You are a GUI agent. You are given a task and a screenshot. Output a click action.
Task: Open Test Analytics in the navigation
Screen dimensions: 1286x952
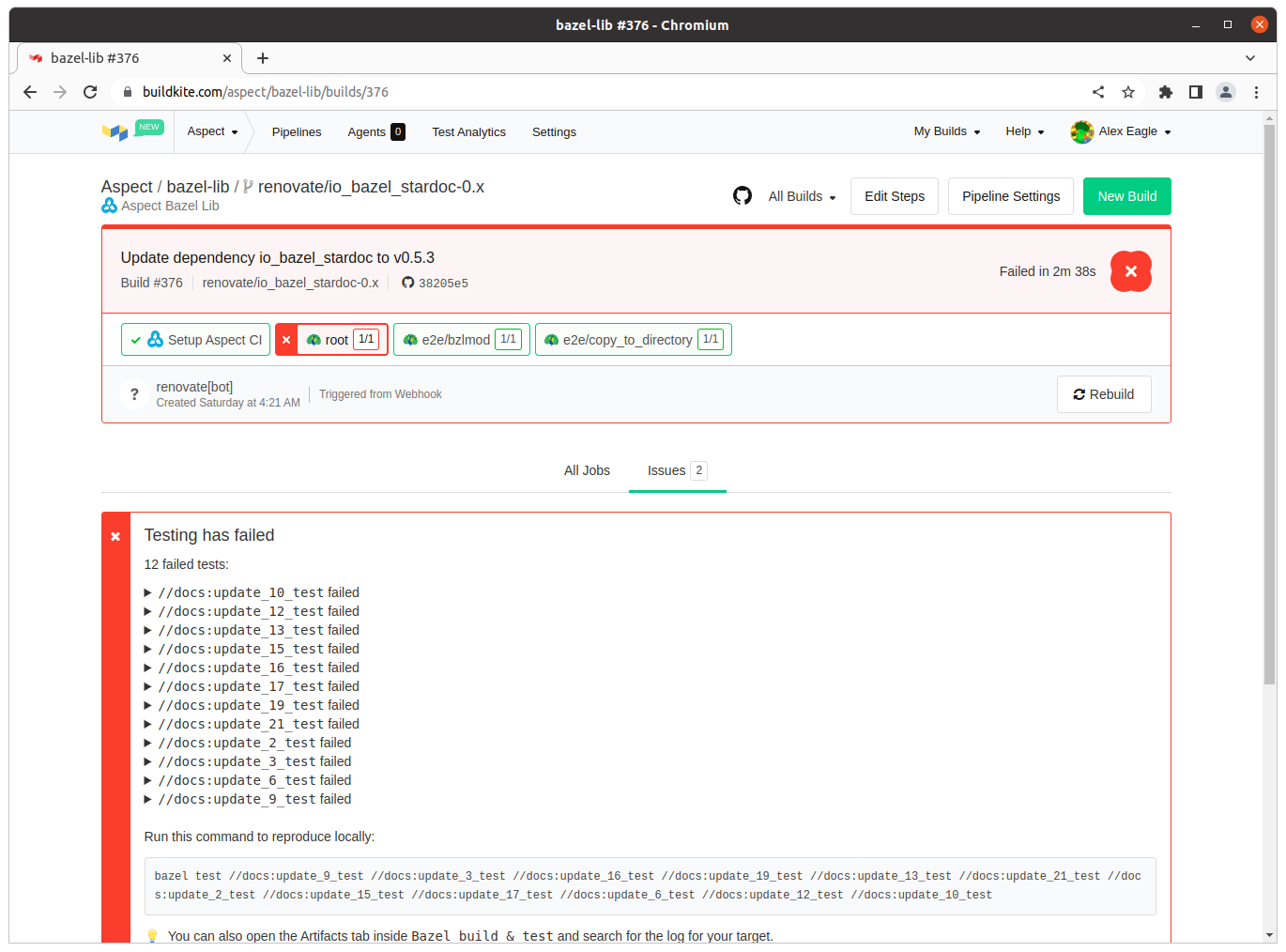coord(468,132)
